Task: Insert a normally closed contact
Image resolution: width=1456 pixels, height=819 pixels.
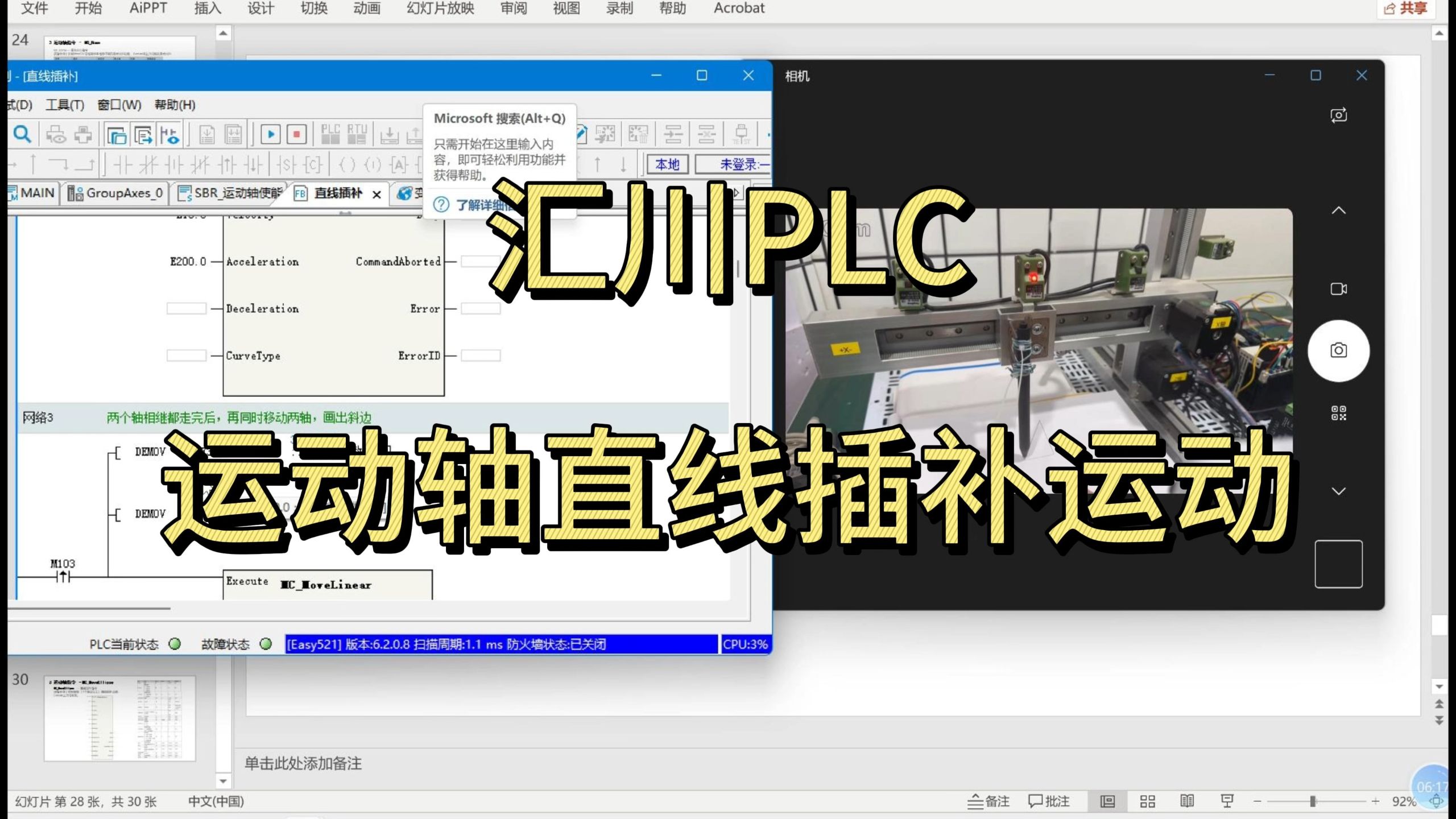Action: tap(149, 165)
